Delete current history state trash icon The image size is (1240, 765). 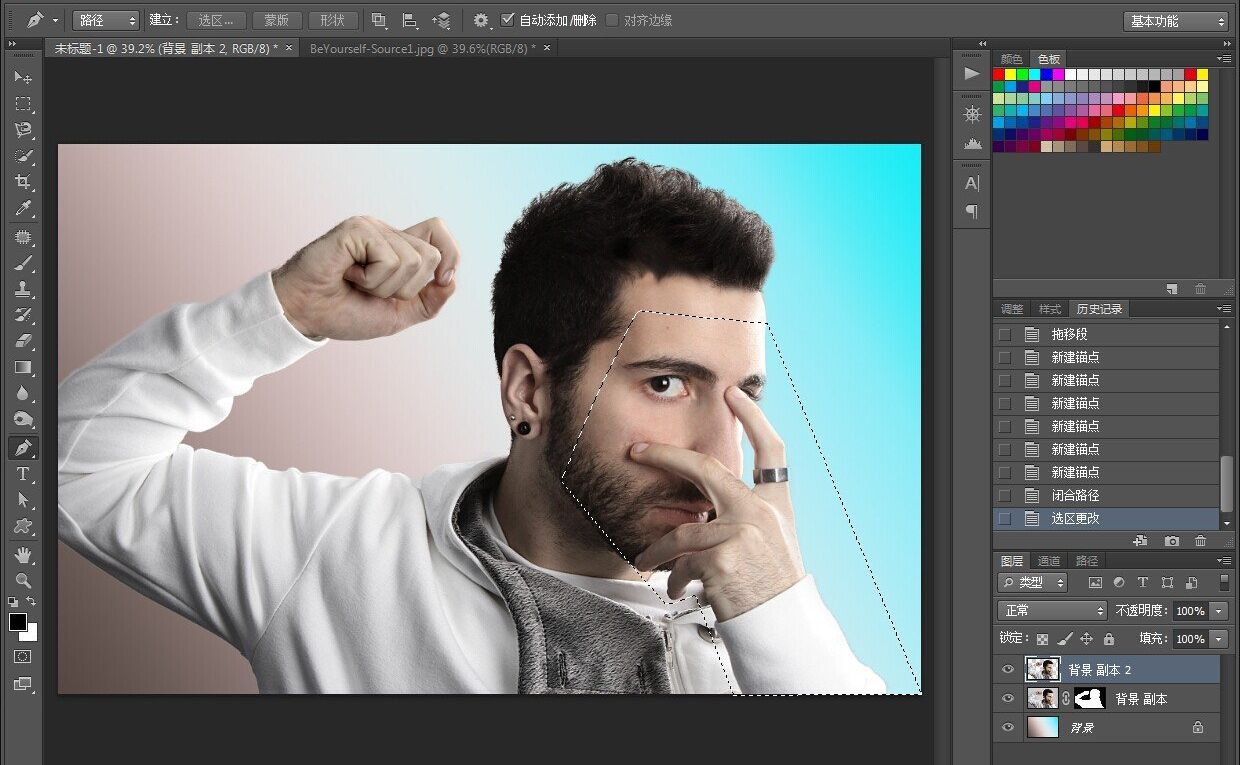1201,541
